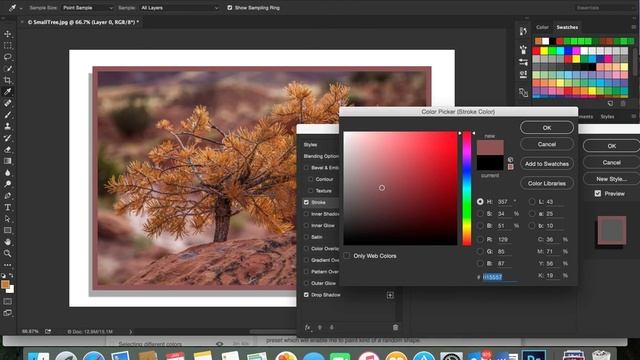Select the Rectangular Marquee tool
Screen dimensions: 640x360
pyautogui.click(x=7, y=45)
